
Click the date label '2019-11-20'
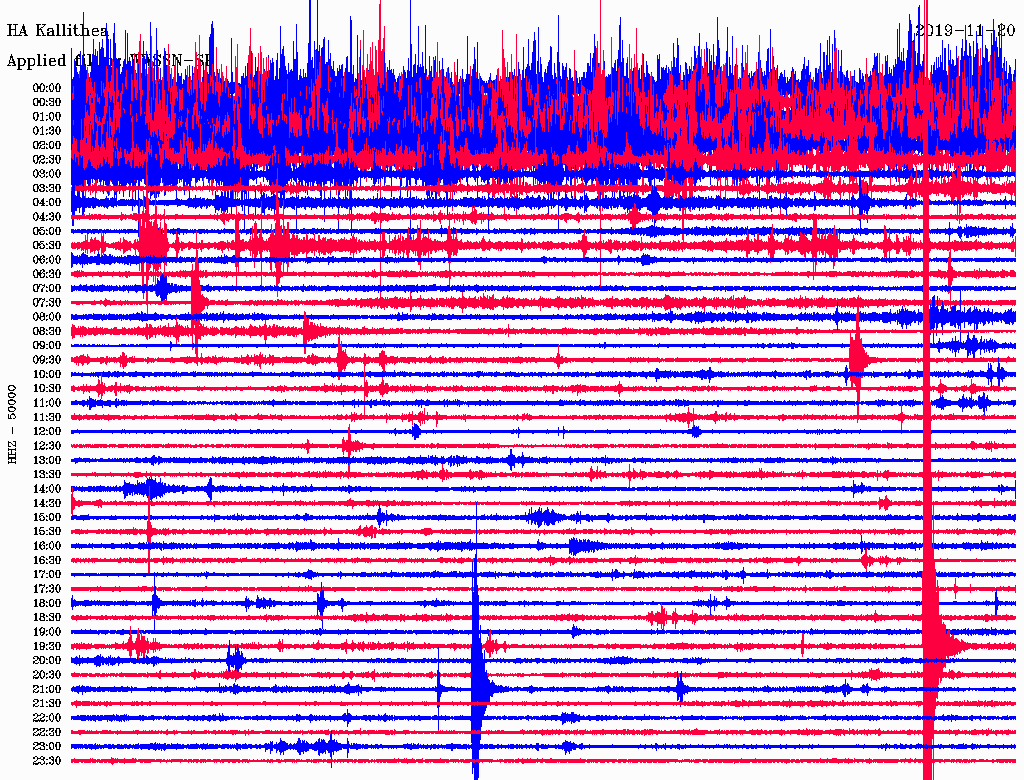(965, 30)
